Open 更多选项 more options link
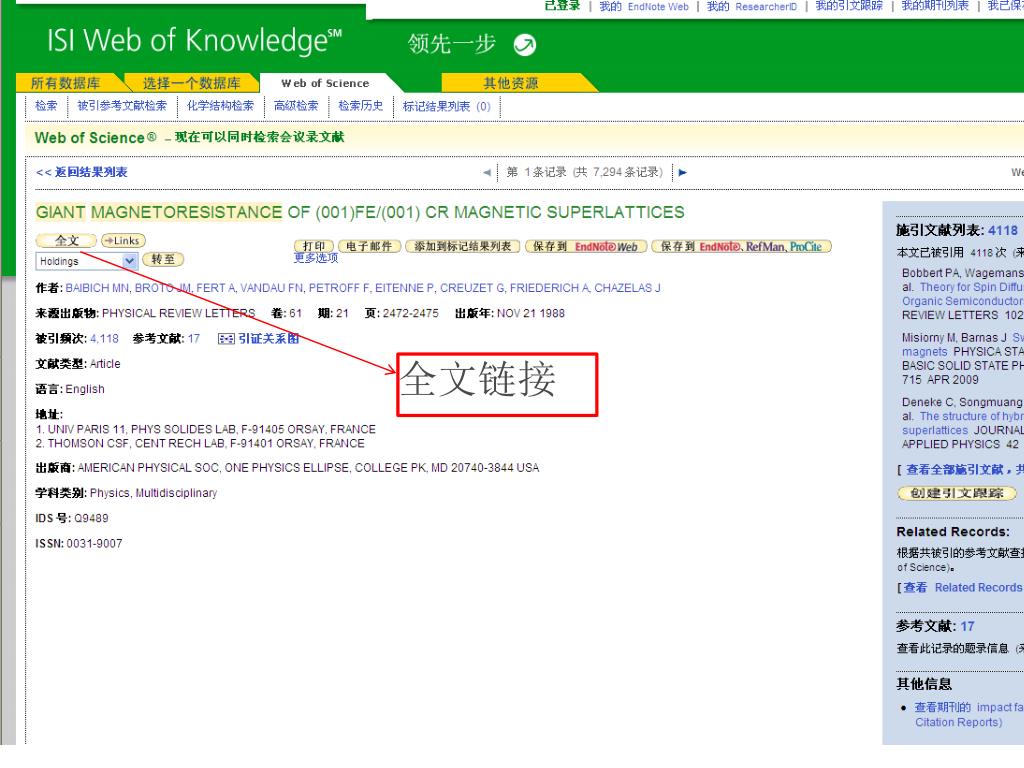1024x768 pixels. pos(316,258)
